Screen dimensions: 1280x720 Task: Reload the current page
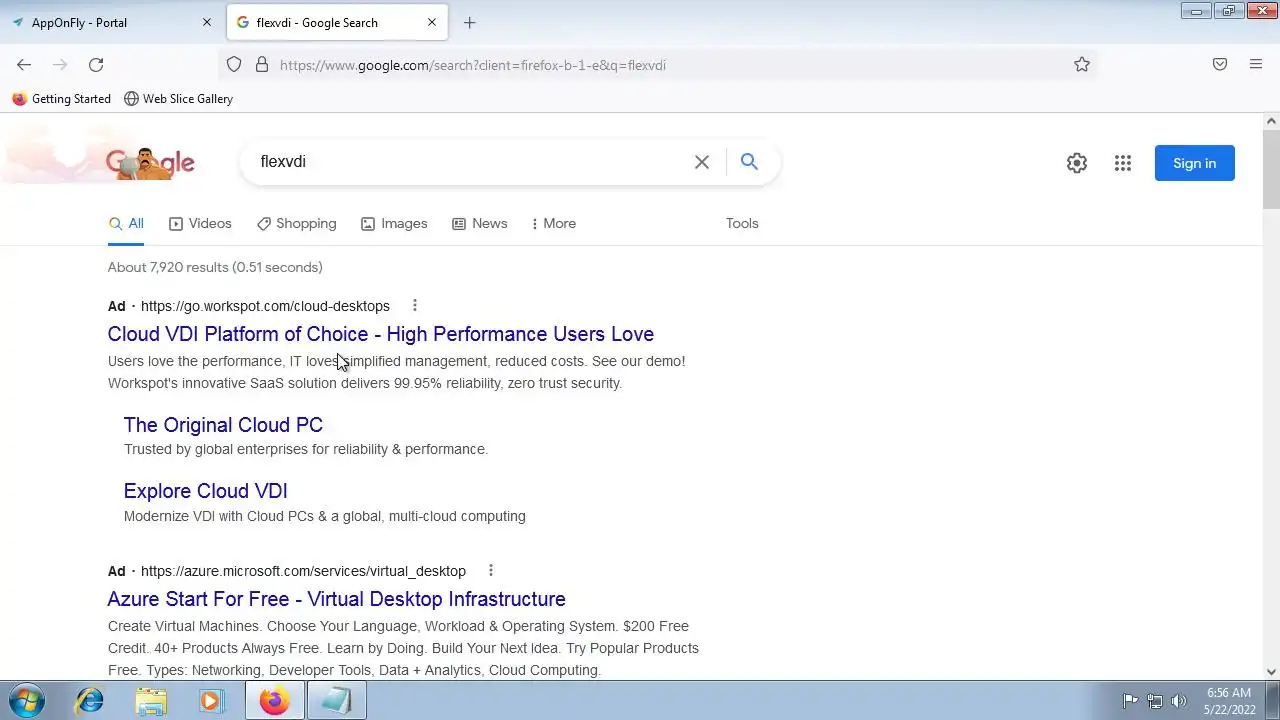[x=96, y=65]
